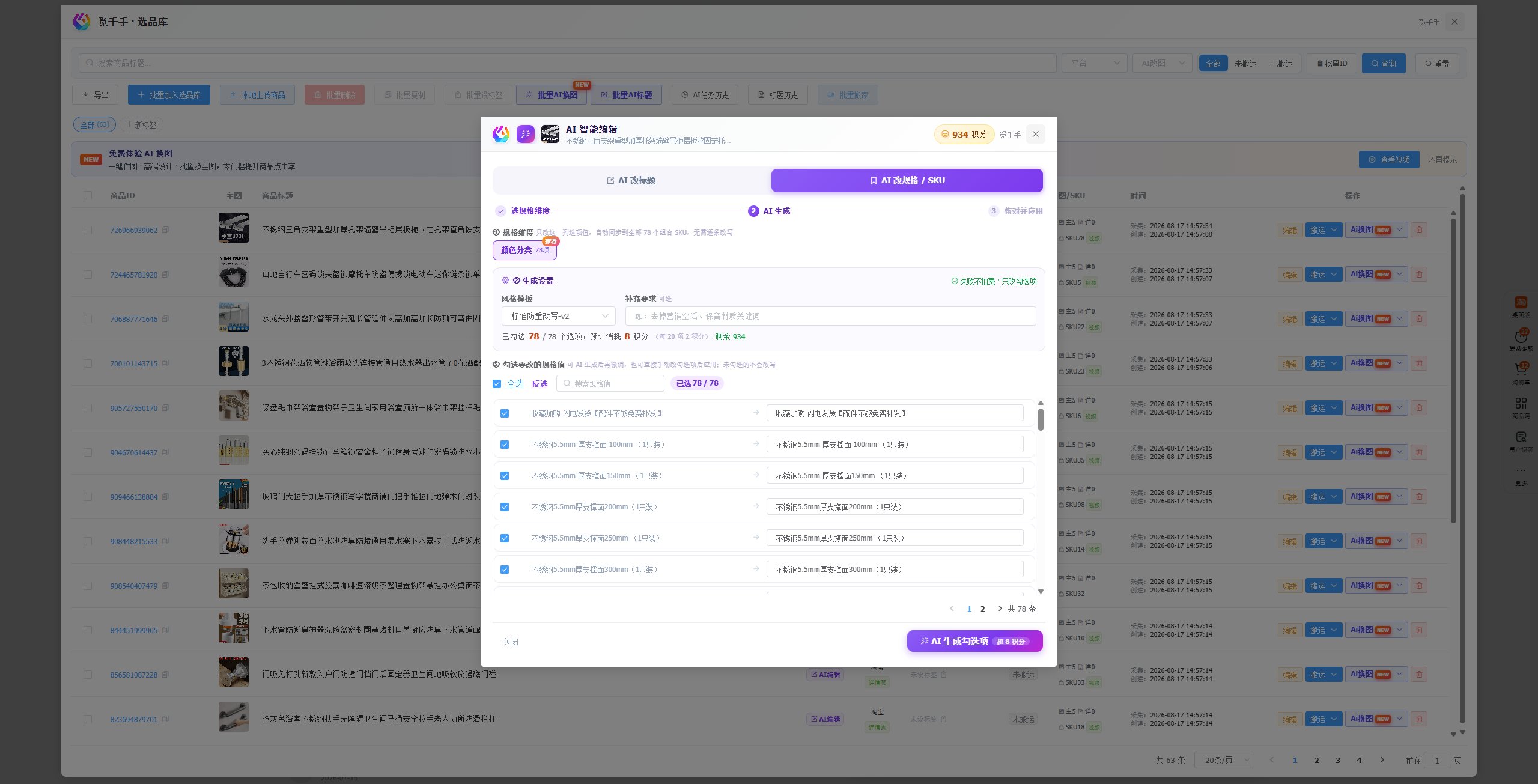Focus the 搜索规格值 search field

pos(610,383)
